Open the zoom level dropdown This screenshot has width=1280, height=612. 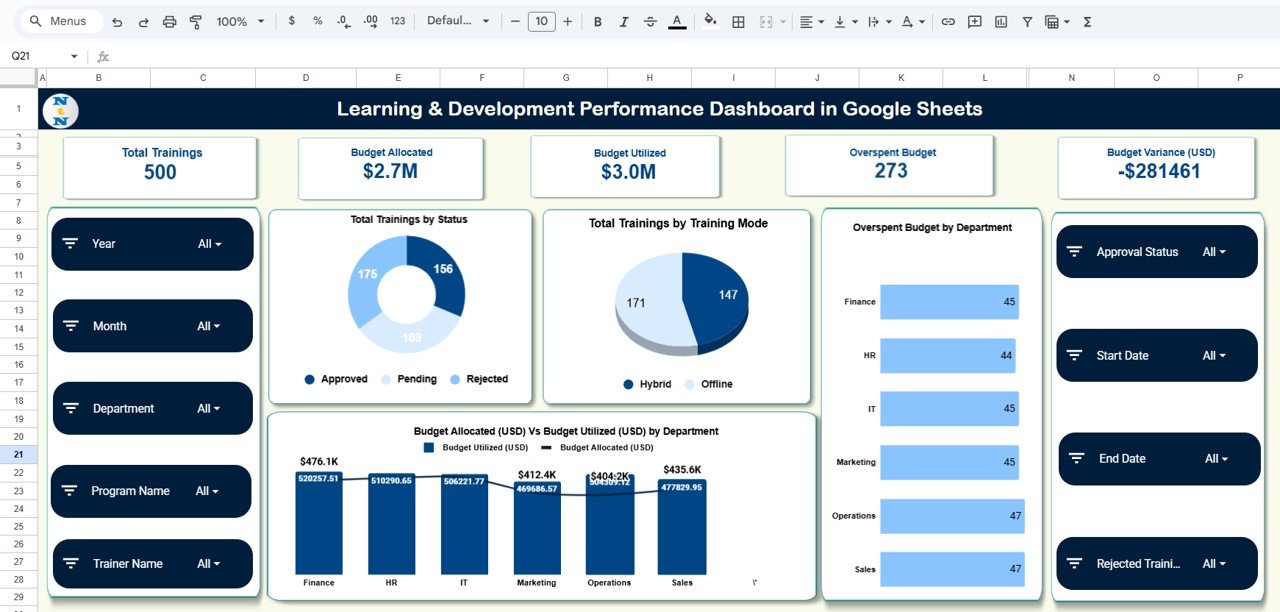240,21
